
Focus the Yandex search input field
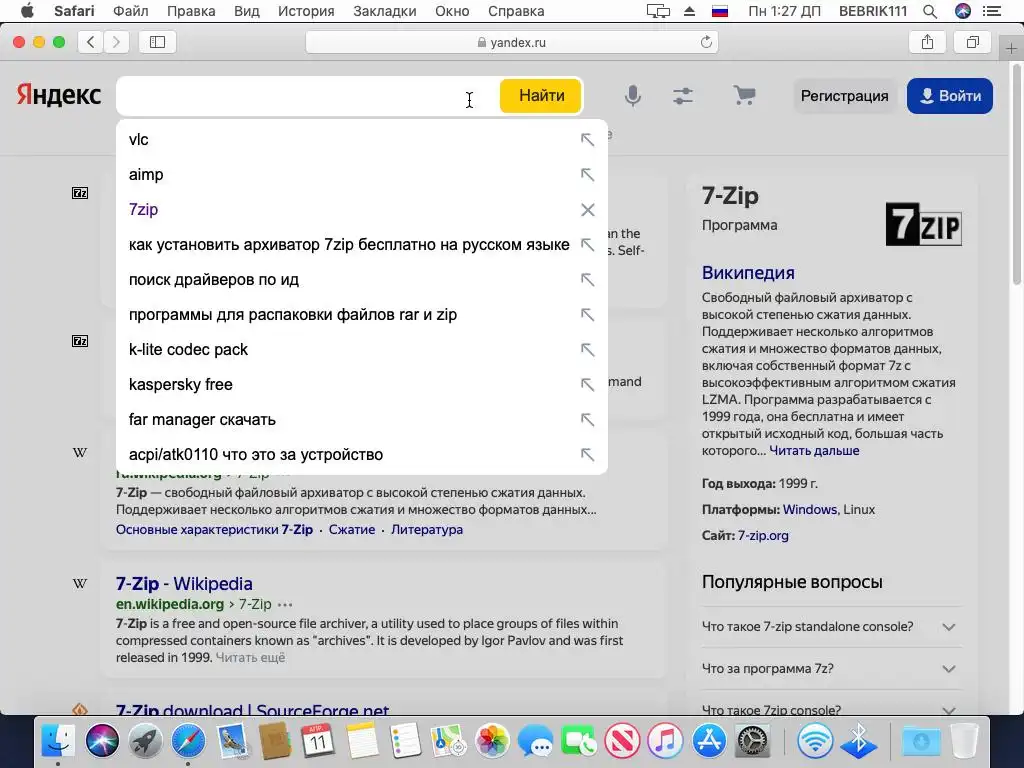pyautogui.click(x=308, y=96)
